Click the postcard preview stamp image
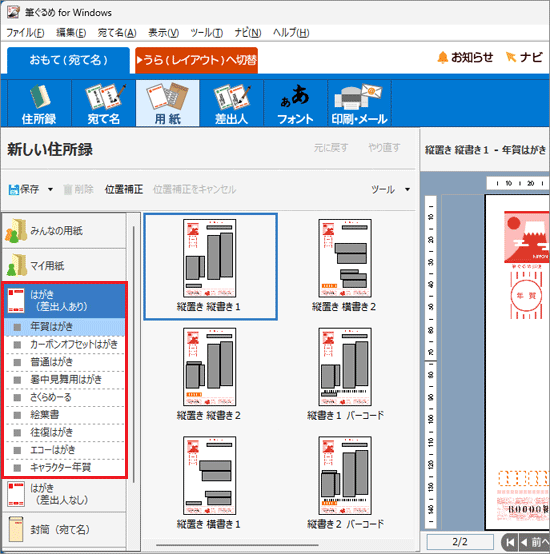Screen dimensions: 550x554 click(526, 237)
